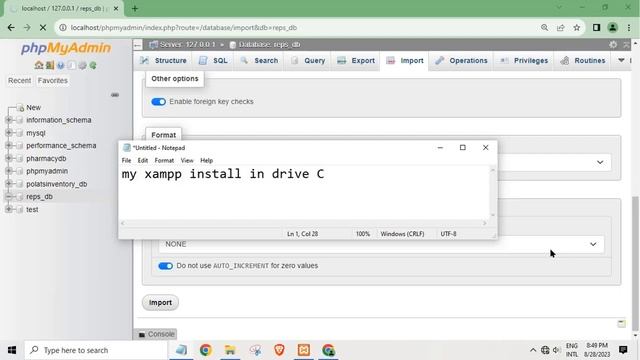Screen dimensions: 640x360
Task: Collapse navigation panel arrow button
Action: tap(138, 44)
